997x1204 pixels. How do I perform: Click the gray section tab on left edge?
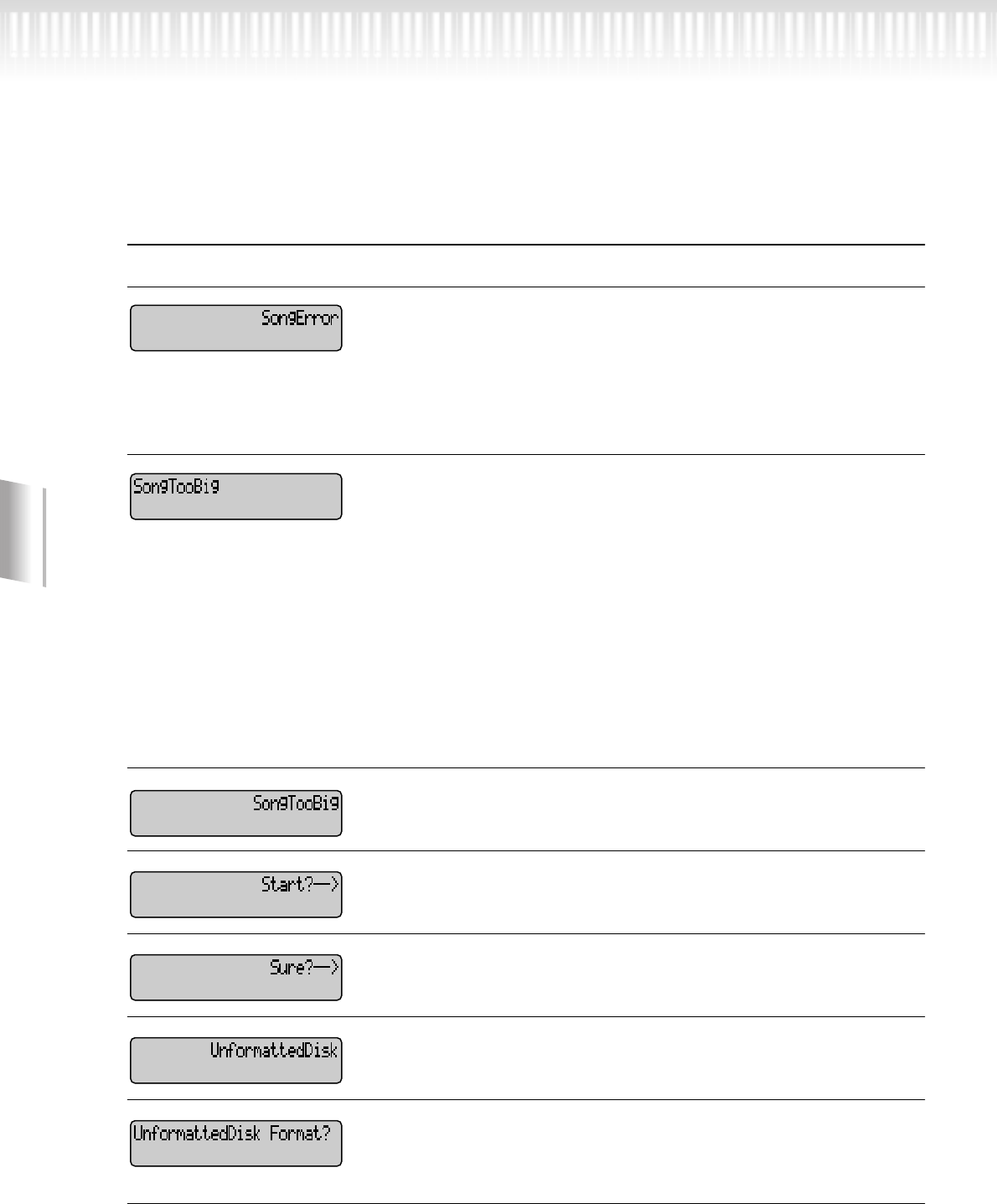tap(23, 534)
